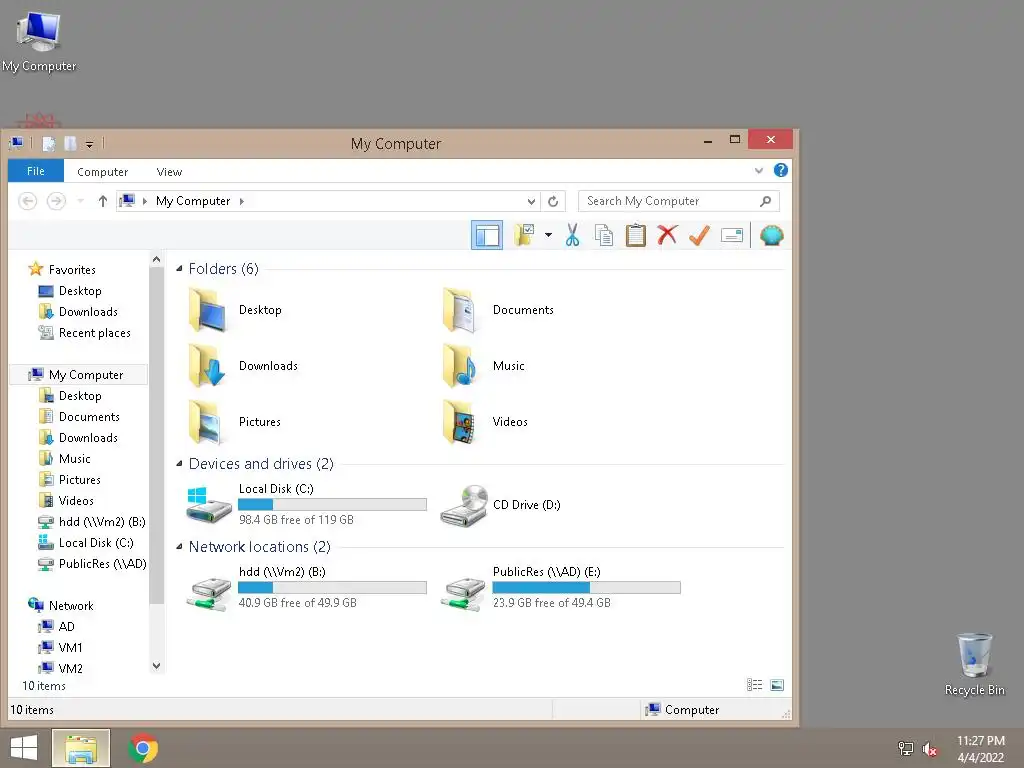Click navigation pane scroll up arrow
This screenshot has height=768, width=1024.
point(156,259)
